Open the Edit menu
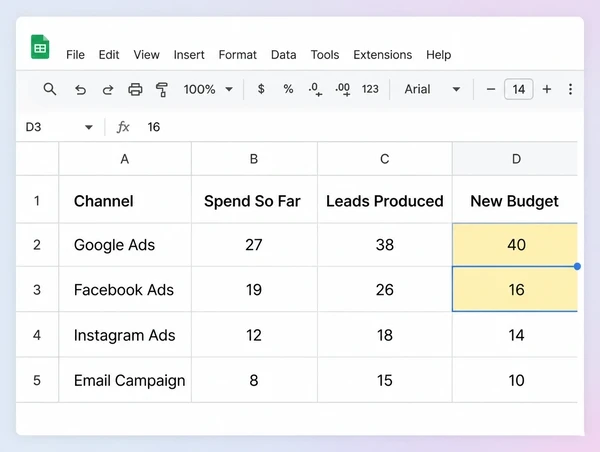Viewport: 600px width, 452px height. pyautogui.click(x=109, y=55)
